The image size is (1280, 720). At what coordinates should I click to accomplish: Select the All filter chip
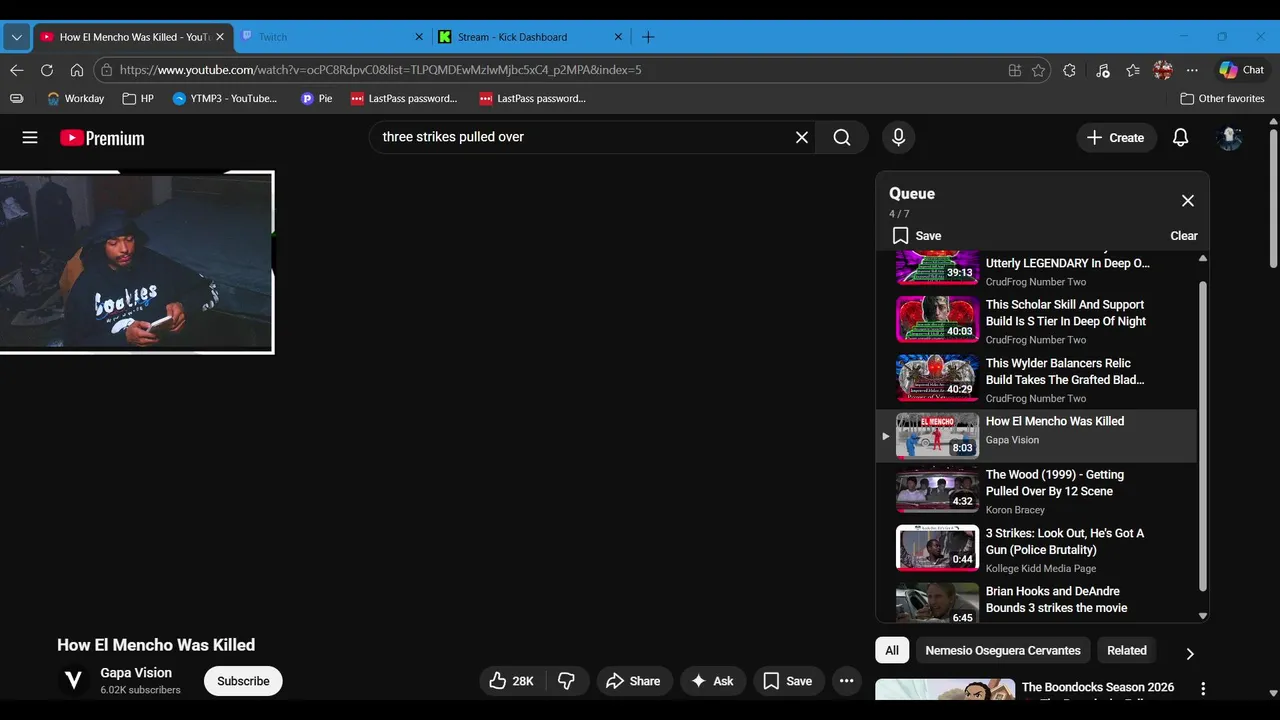click(892, 650)
